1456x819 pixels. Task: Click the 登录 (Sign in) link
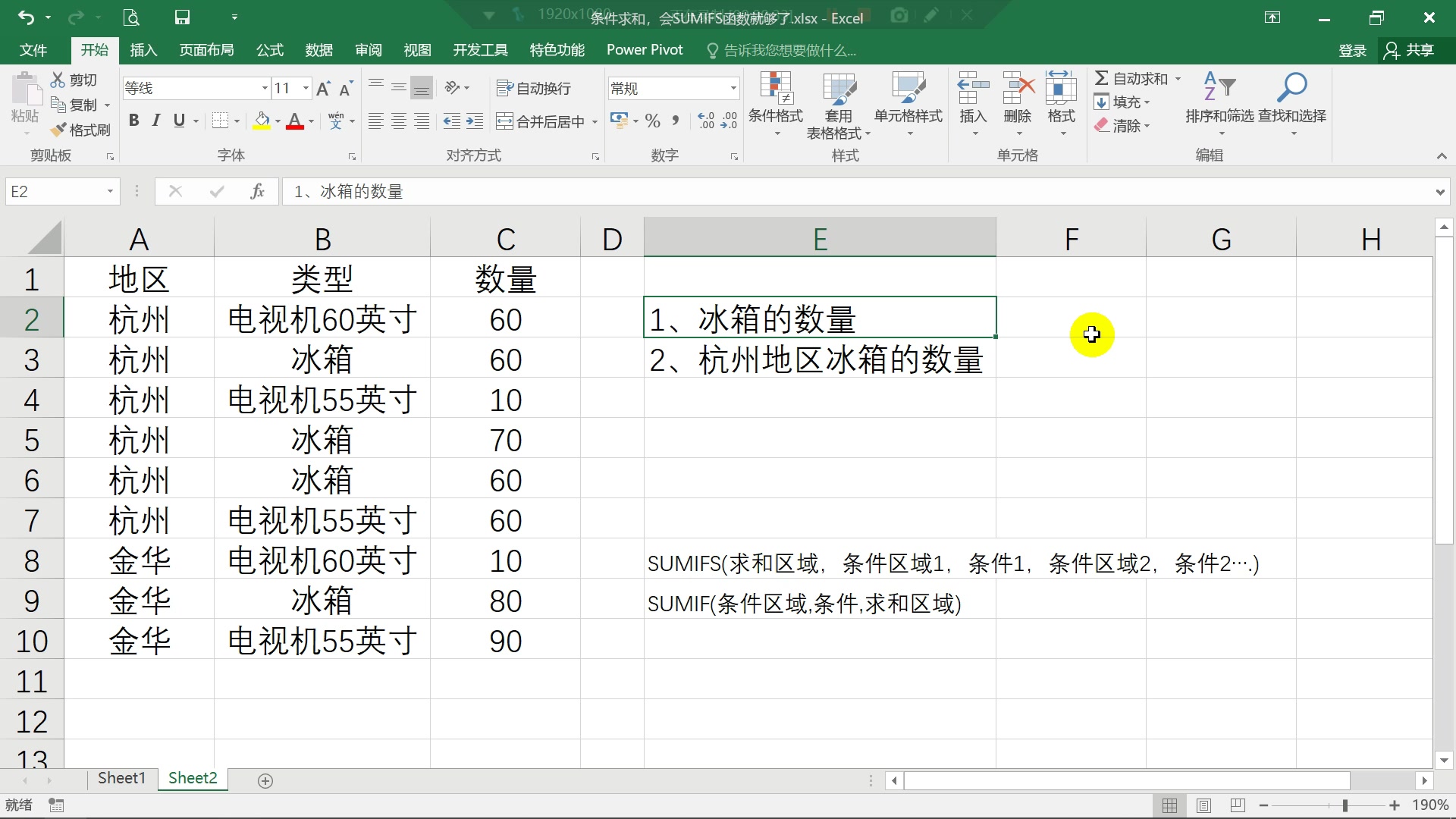click(x=1352, y=50)
